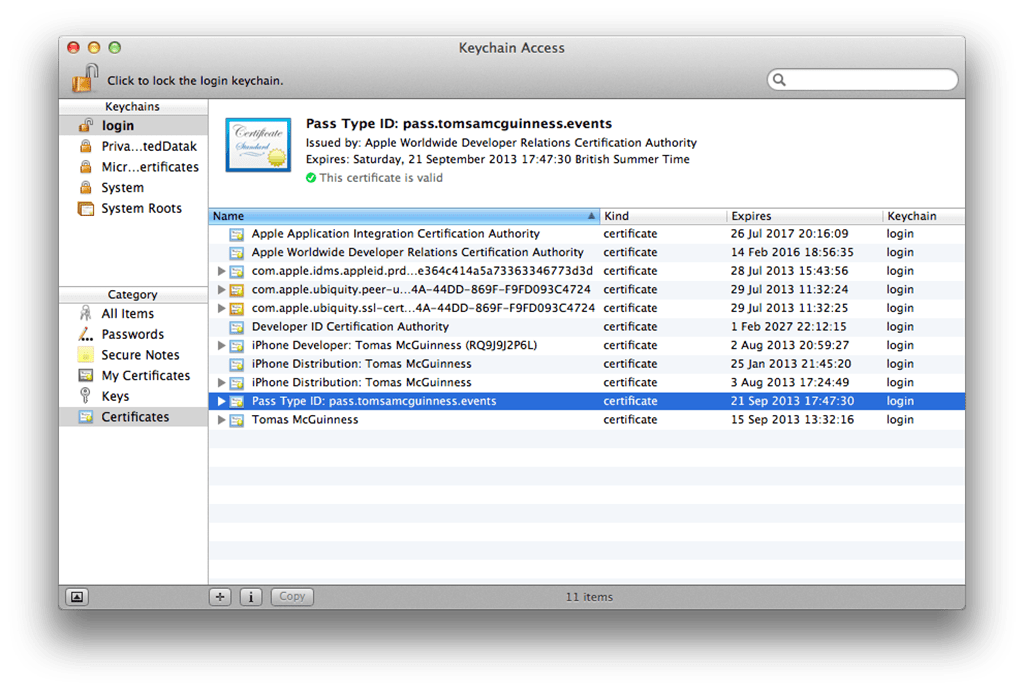This screenshot has width=1024, height=691.
Task: Click the Copy button
Action: click(292, 597)
